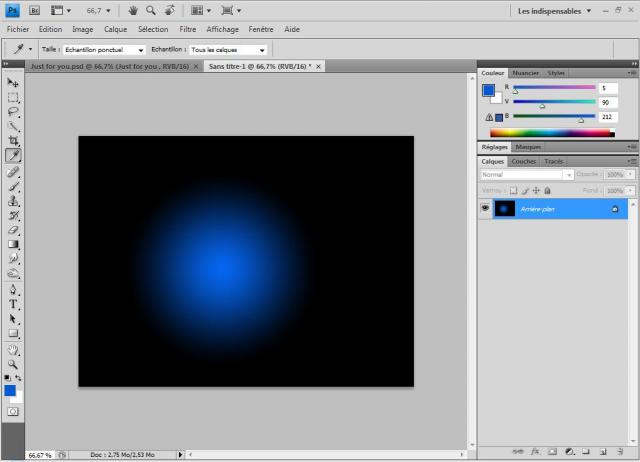Open the Filtre menu
The height and width of the screenshot is (462, 640).
tap(188, 29)
